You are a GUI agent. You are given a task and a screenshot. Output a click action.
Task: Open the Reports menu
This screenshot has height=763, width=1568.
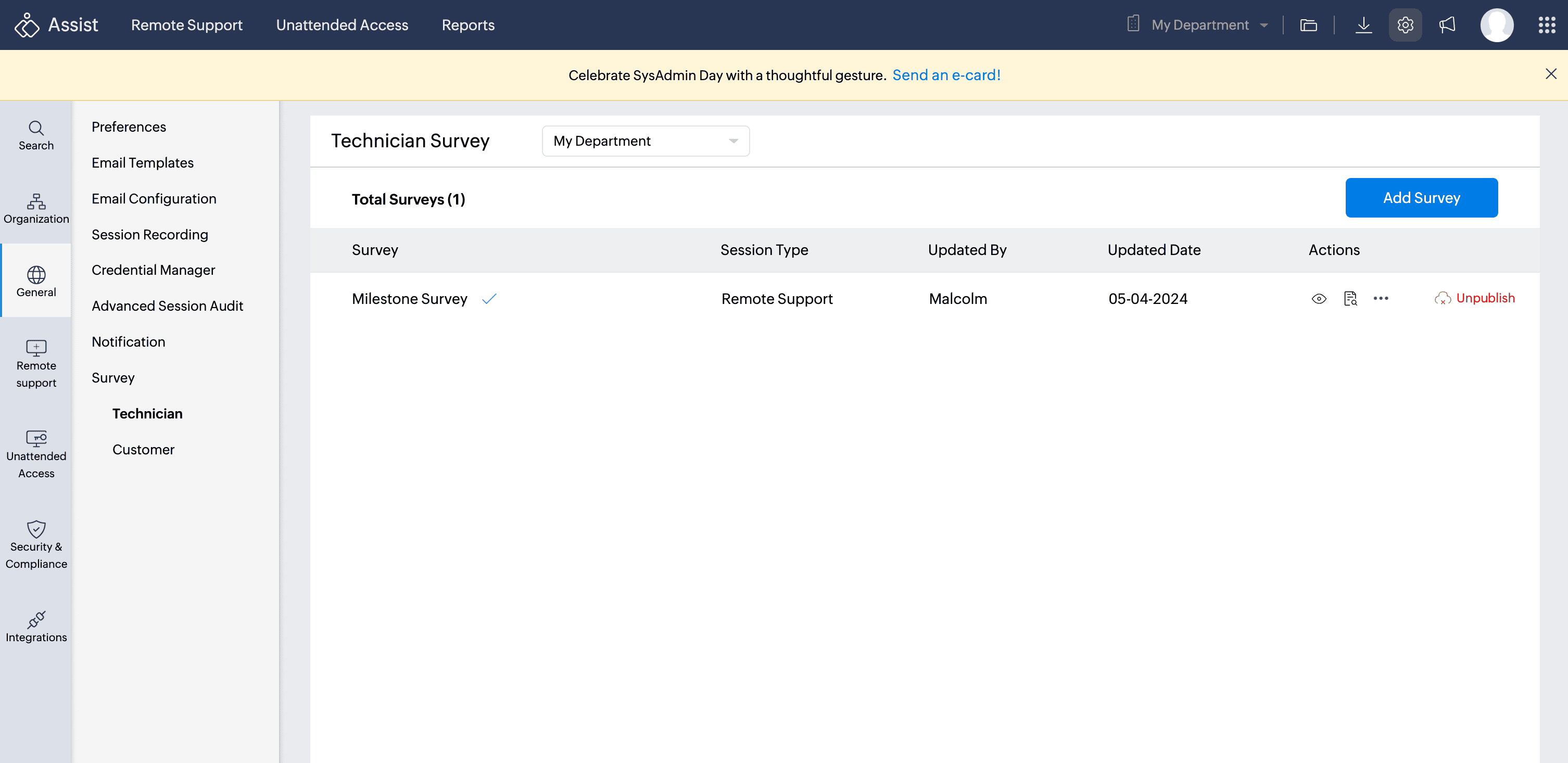[x=467, y=25]
